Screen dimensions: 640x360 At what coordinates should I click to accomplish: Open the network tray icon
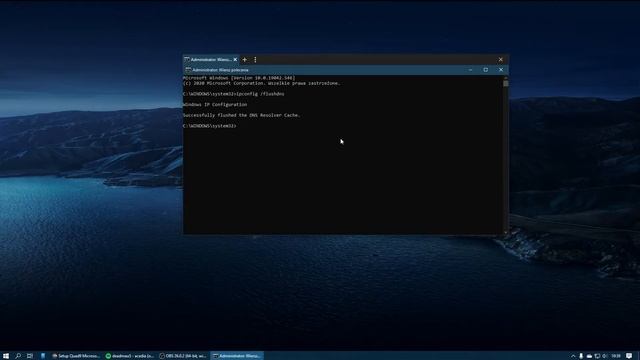pos(597,356)
